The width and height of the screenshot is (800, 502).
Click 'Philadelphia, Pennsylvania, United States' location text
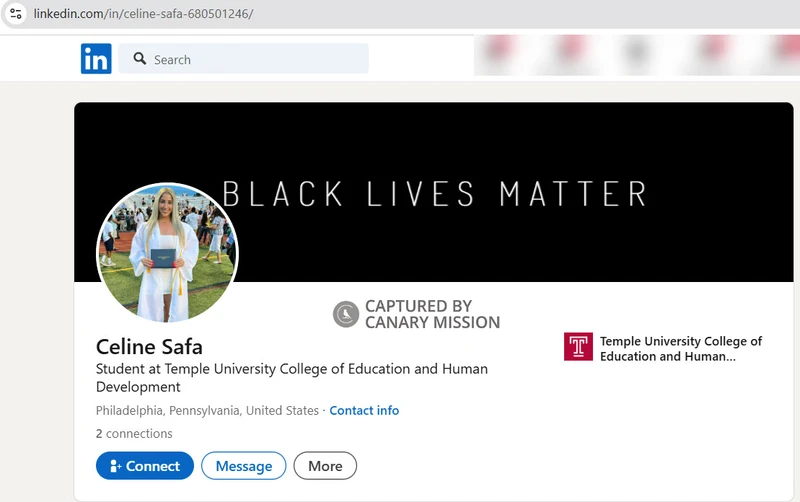[x=207, y=411]
